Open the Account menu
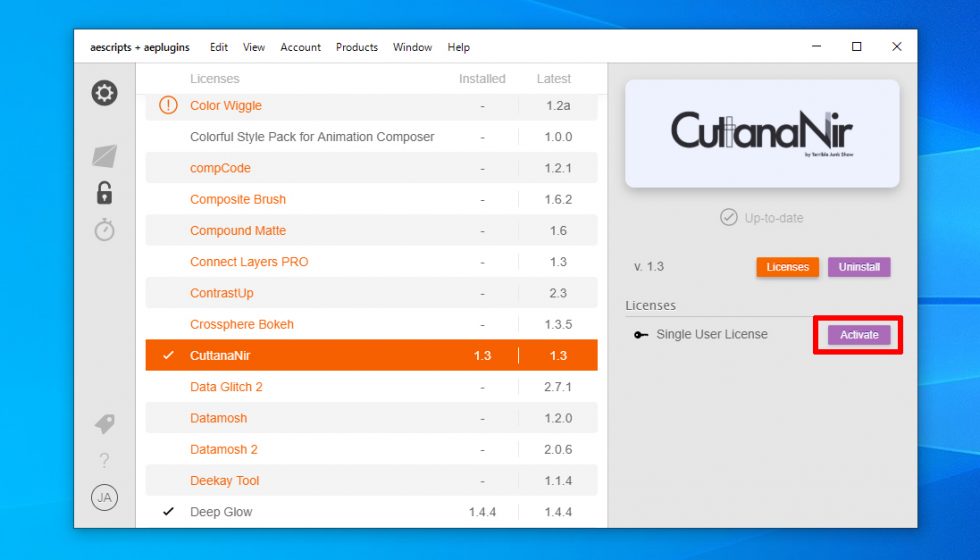This screenshot has width=980, height=560. [x=301, y=48]
